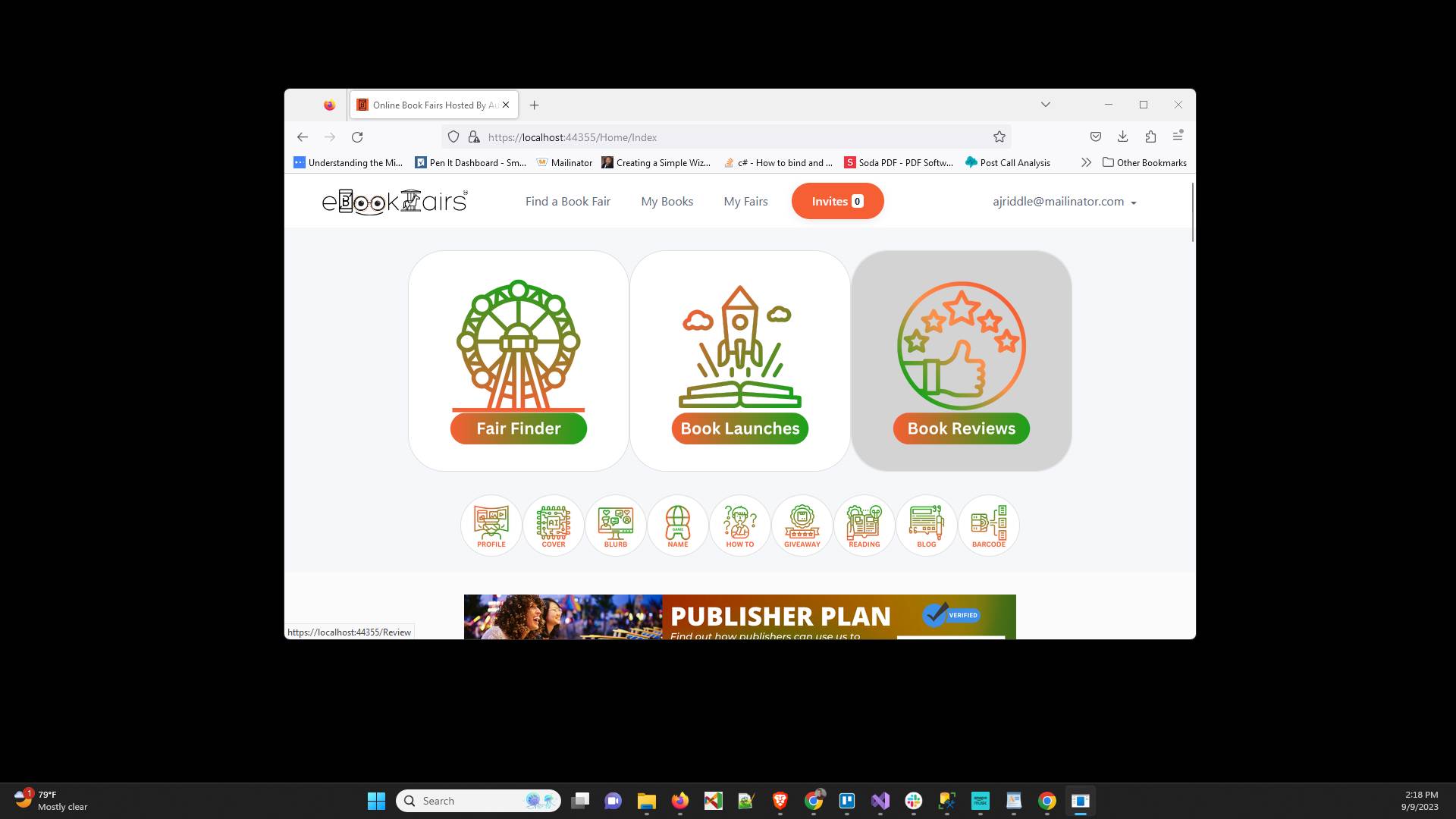The width and height of the screenshot is (1456, 819).
Task: Click the Barcode icon
Action: click(988, 525)
